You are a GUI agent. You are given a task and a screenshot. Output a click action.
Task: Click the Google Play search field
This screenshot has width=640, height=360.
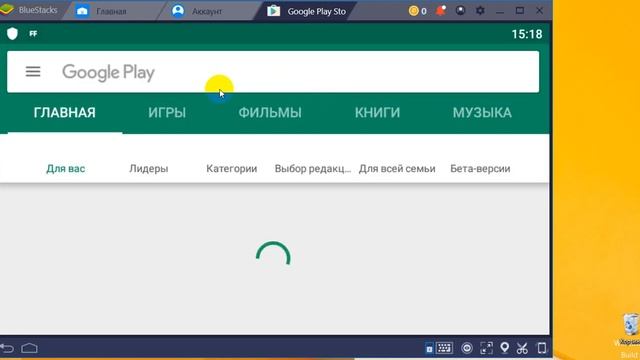point(273,72)
